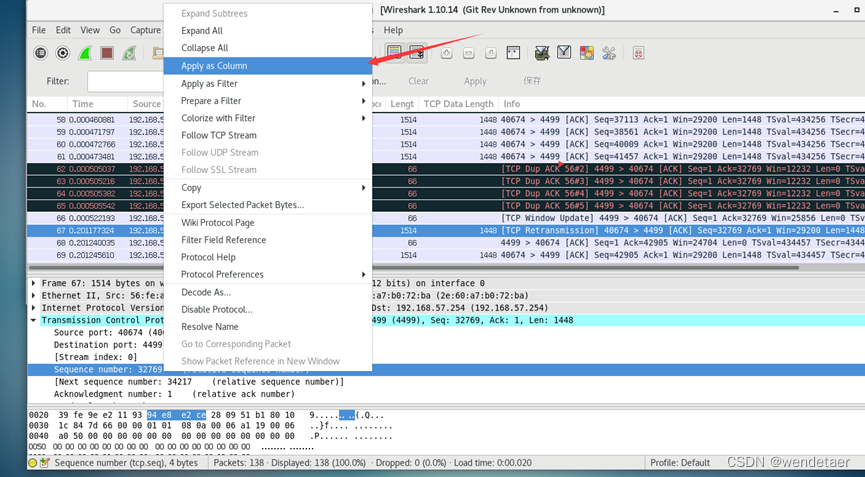Image resolution: width=865 pixels, height=477 pixels.
Task: Expand the Frame 67 tree node
Action: point(34,283)
